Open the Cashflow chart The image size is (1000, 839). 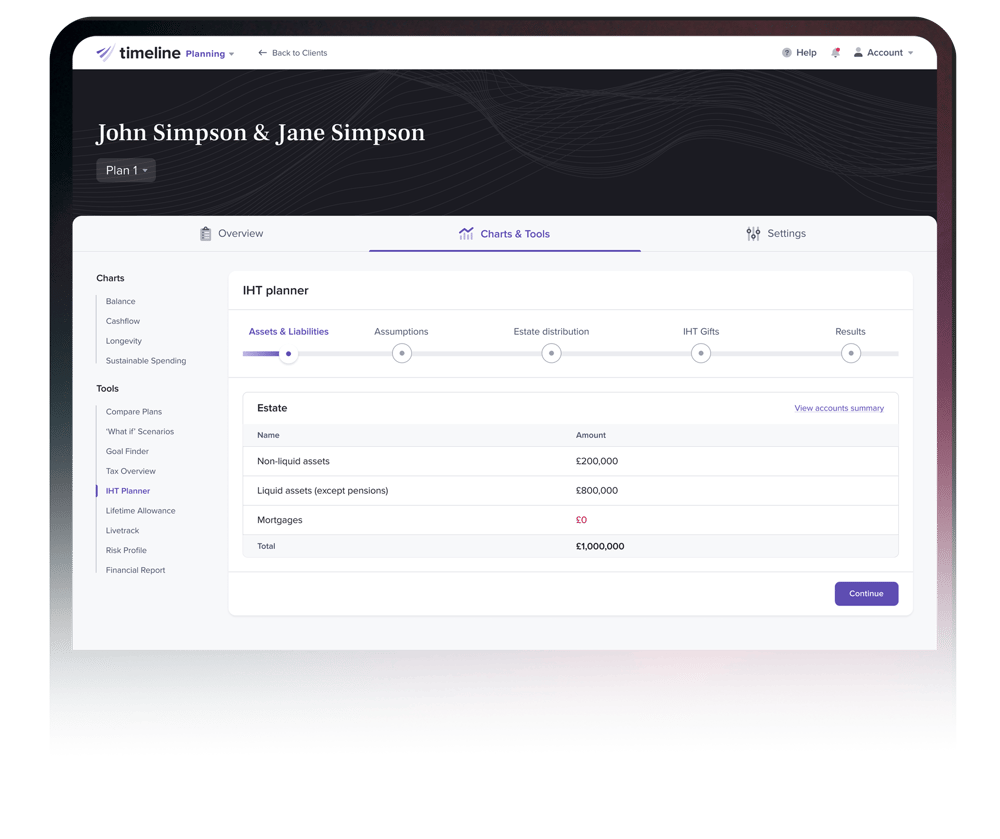pyautogui.click(x=122, y=321)
